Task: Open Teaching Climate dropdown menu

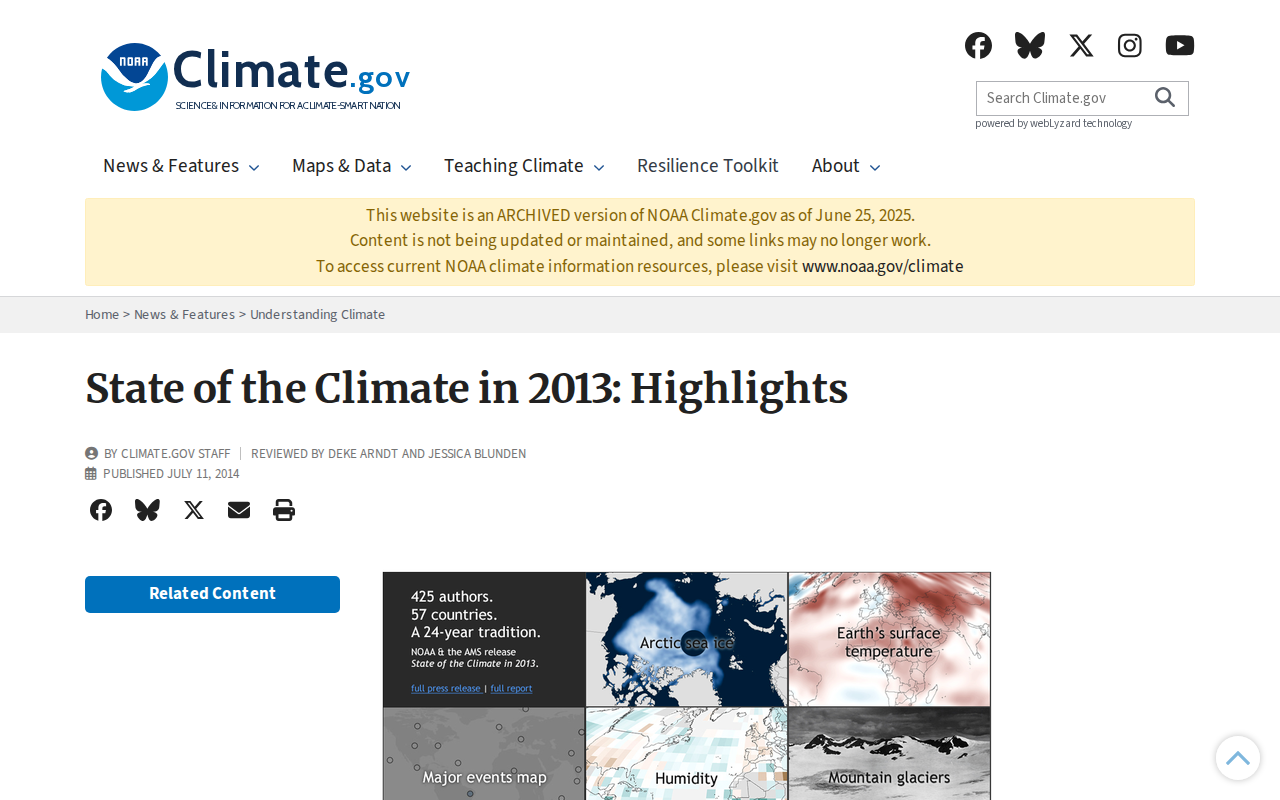Action: click(524, 166)
